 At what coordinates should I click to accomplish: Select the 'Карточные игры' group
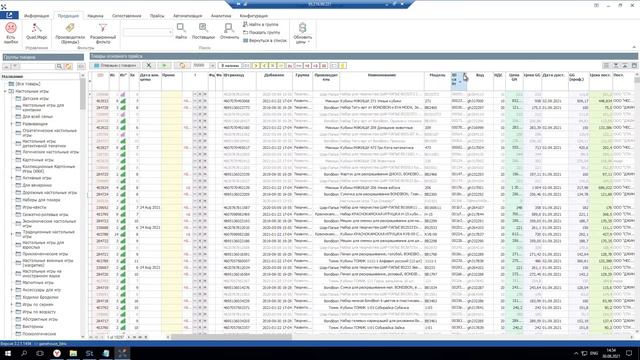[x=38, y=160]
